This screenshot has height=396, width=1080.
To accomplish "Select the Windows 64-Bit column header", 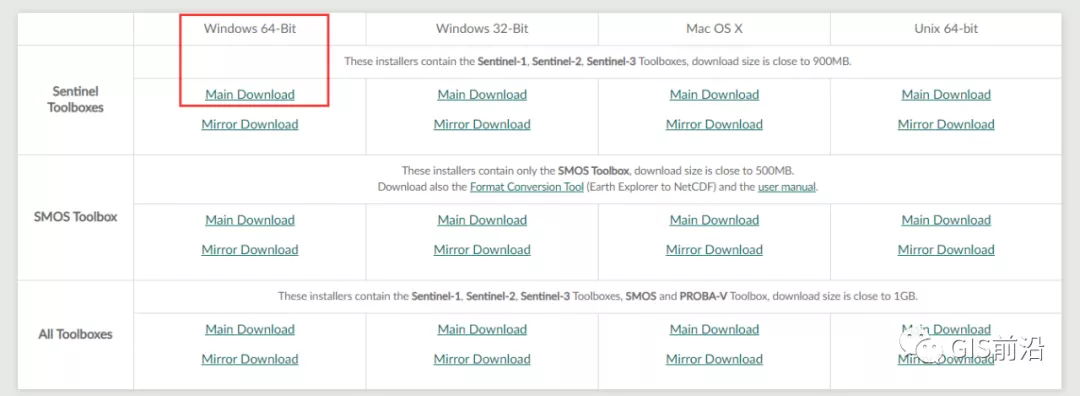I will click(x=250, y=29).
